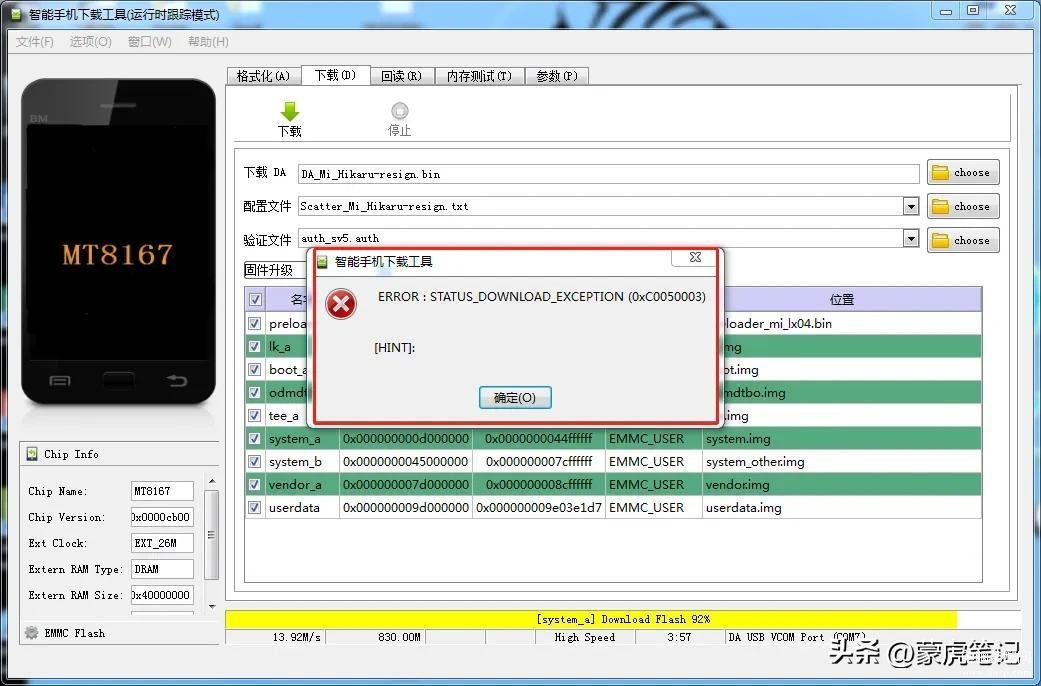Click the folder icon beside Download DA
The image size is (1041, 686).
[x=940, y=173]
